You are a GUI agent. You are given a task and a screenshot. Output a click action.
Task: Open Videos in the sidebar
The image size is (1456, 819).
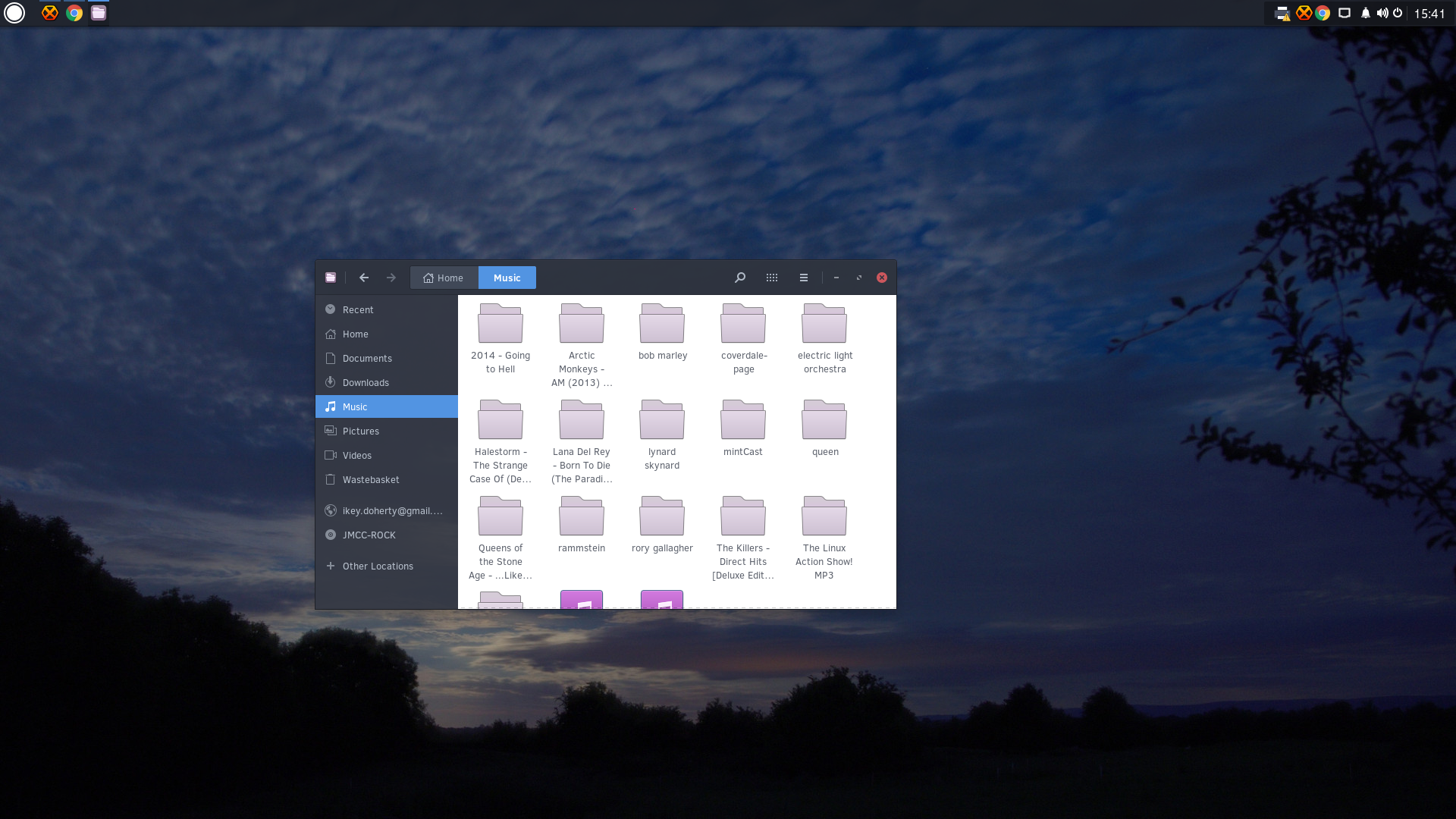tap(387, 455)
